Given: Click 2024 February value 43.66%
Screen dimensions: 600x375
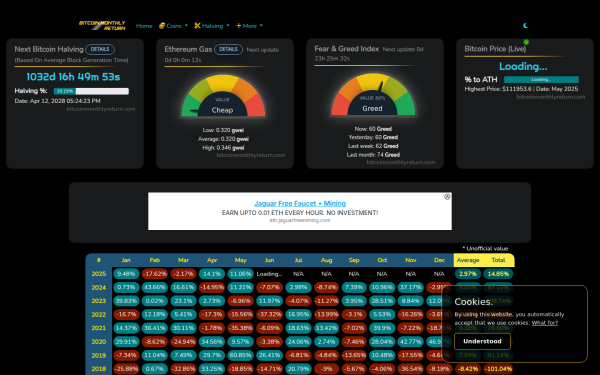Looking at the screenshot, I should click(155, 287).
